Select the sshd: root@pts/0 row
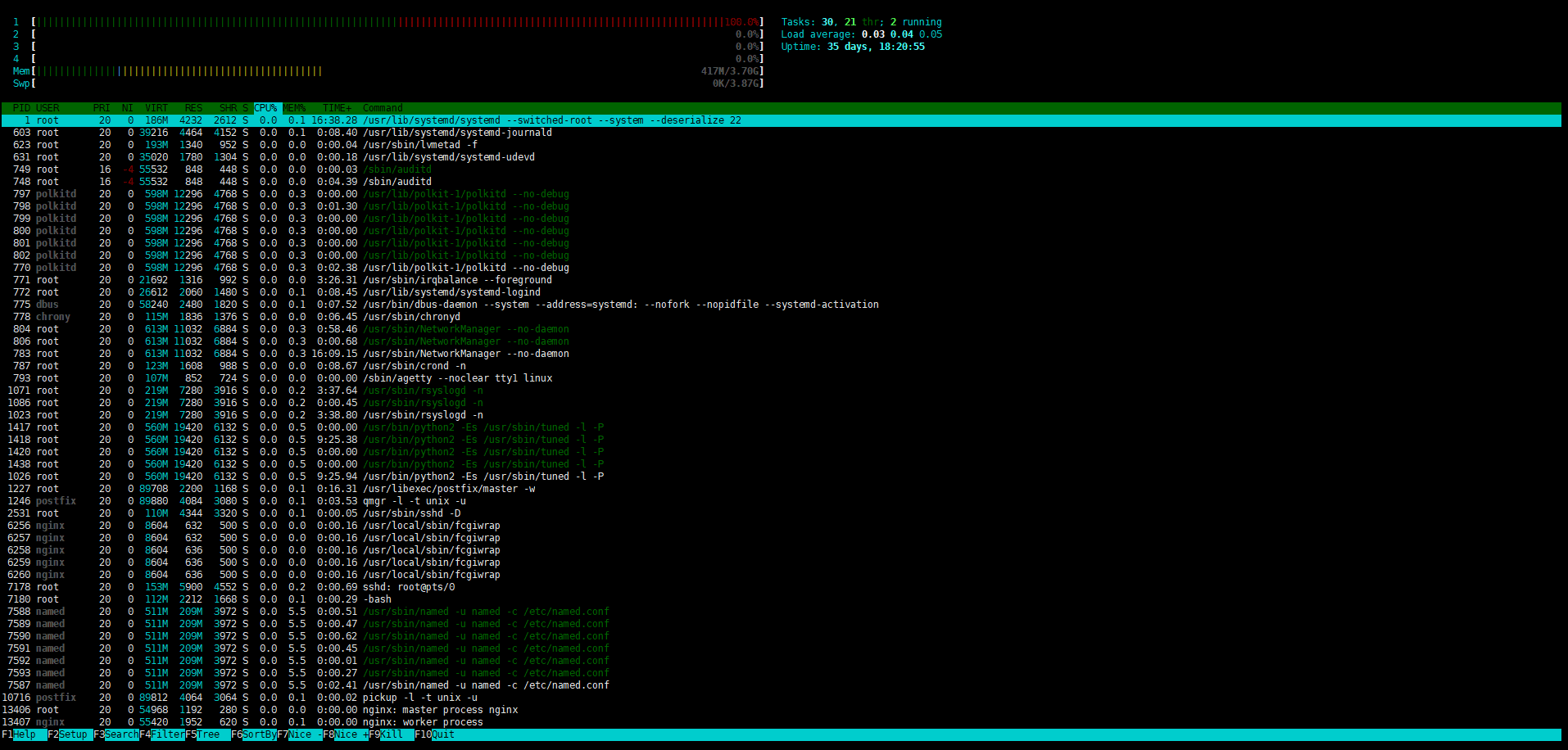This screenshot has height=750, width=1568. click(x=782, y=587)
